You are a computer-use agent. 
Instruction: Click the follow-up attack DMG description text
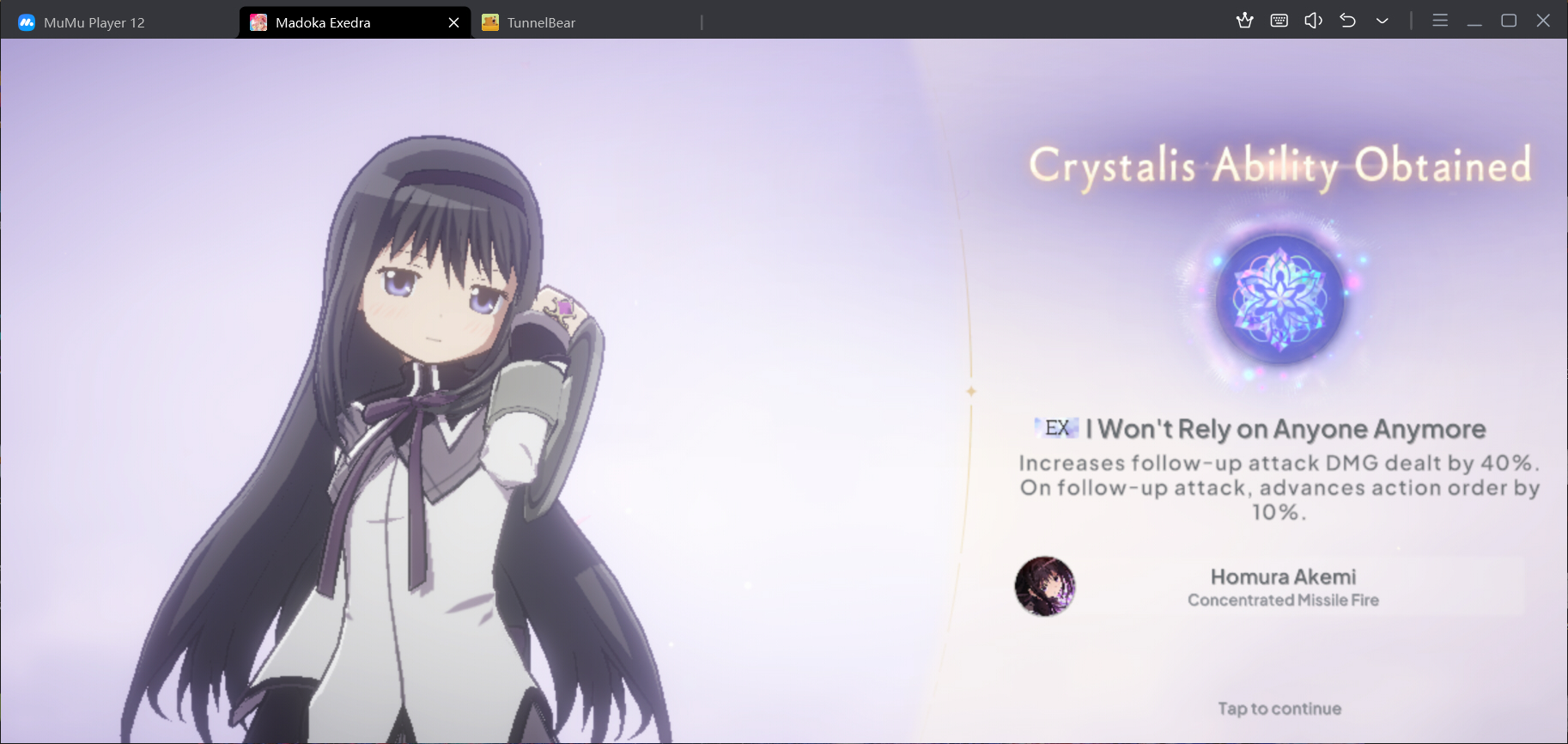(1279, 487)
